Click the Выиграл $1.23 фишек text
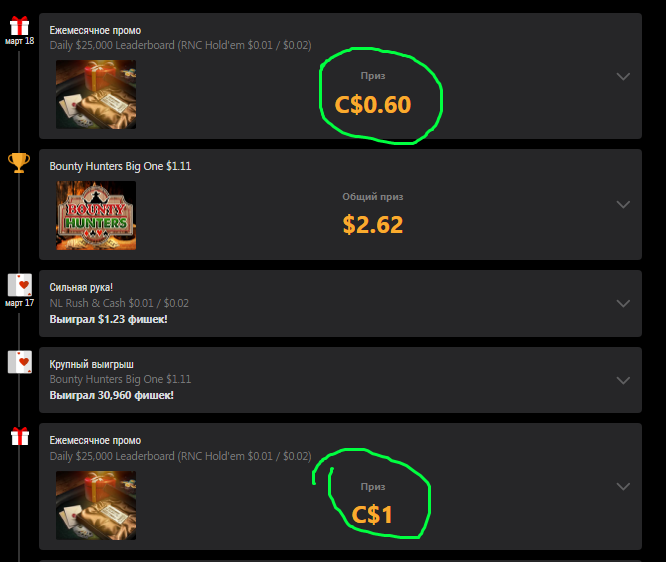666x562 pixels. (108, 319)
